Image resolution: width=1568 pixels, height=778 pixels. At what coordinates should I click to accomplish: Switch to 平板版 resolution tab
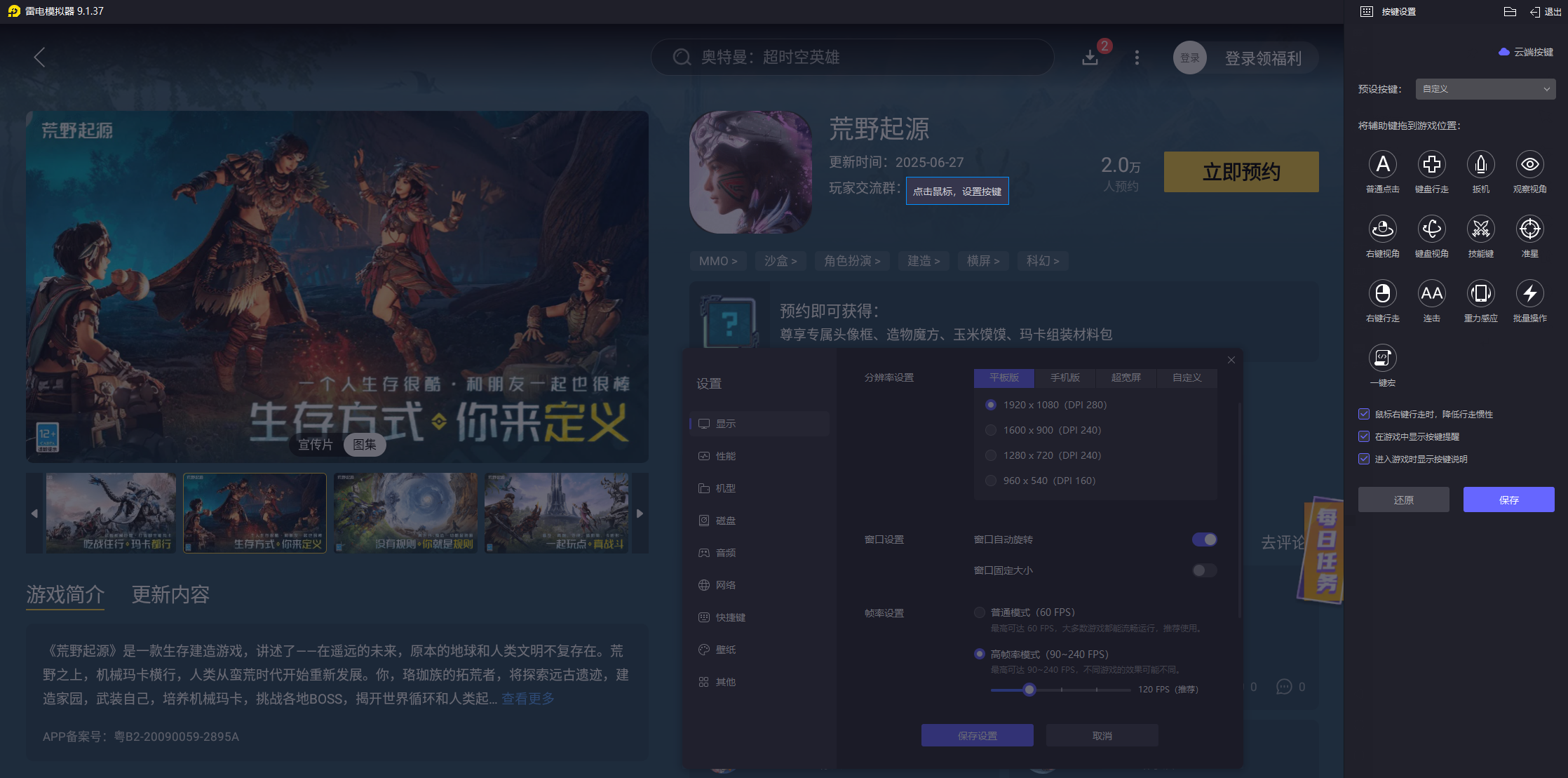1004,377
